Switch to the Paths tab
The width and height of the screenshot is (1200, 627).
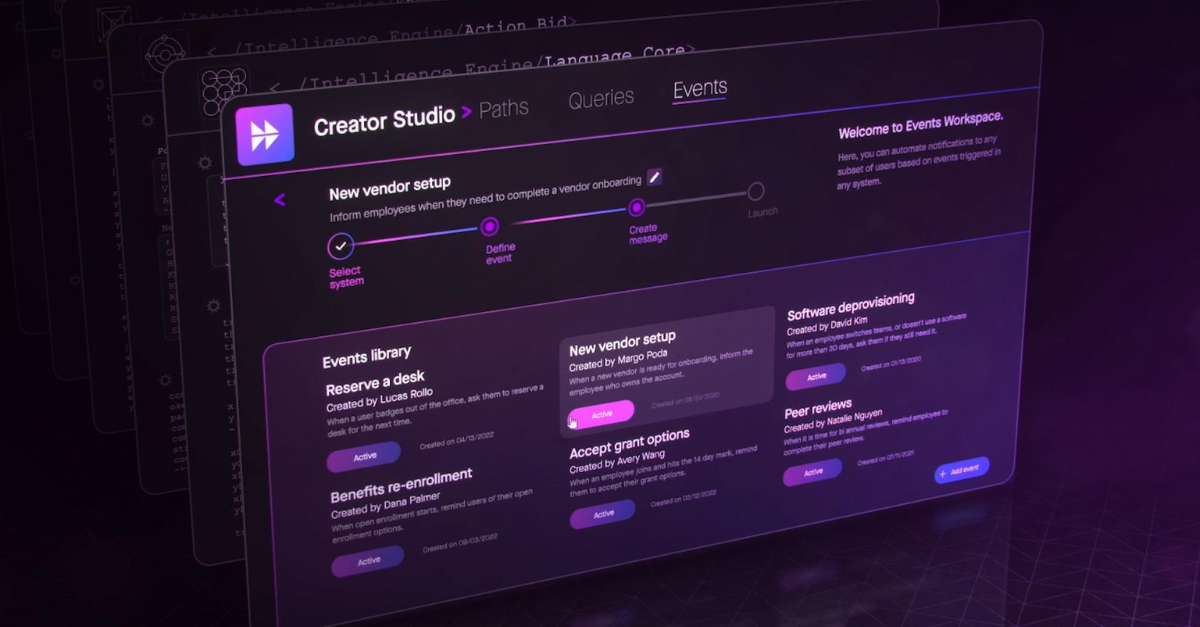tap(503, 107)
